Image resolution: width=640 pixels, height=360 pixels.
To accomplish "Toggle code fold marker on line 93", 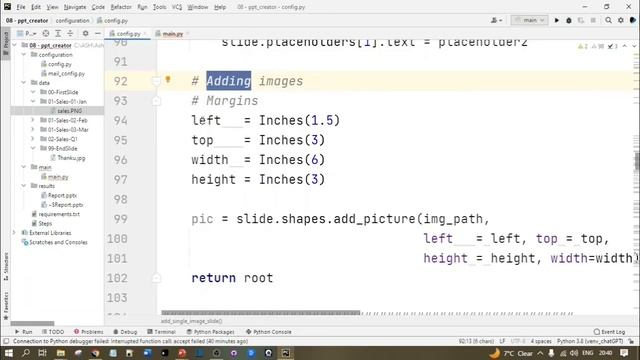I will point(156,101).
